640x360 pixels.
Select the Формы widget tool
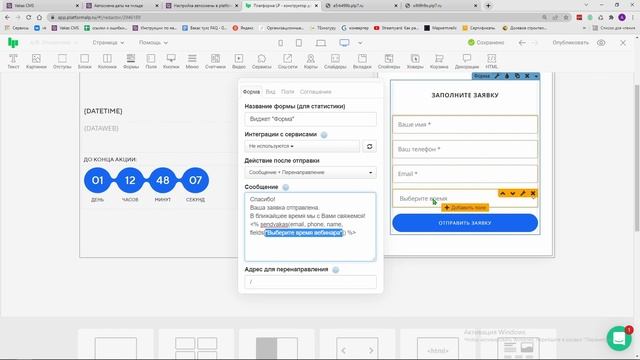(131, 61)
